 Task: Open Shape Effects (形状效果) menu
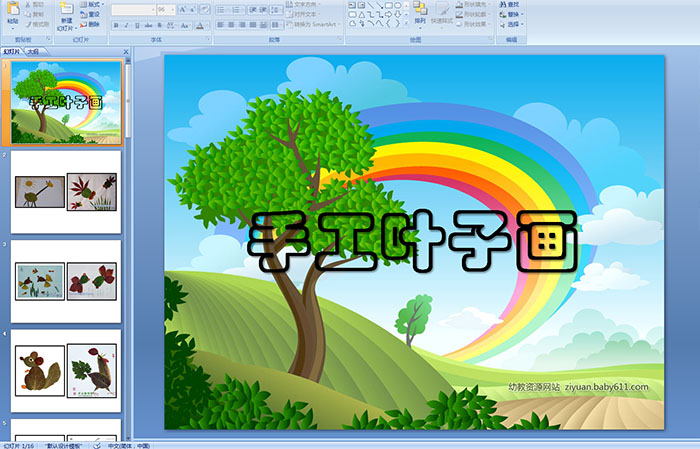click(473, 24)
